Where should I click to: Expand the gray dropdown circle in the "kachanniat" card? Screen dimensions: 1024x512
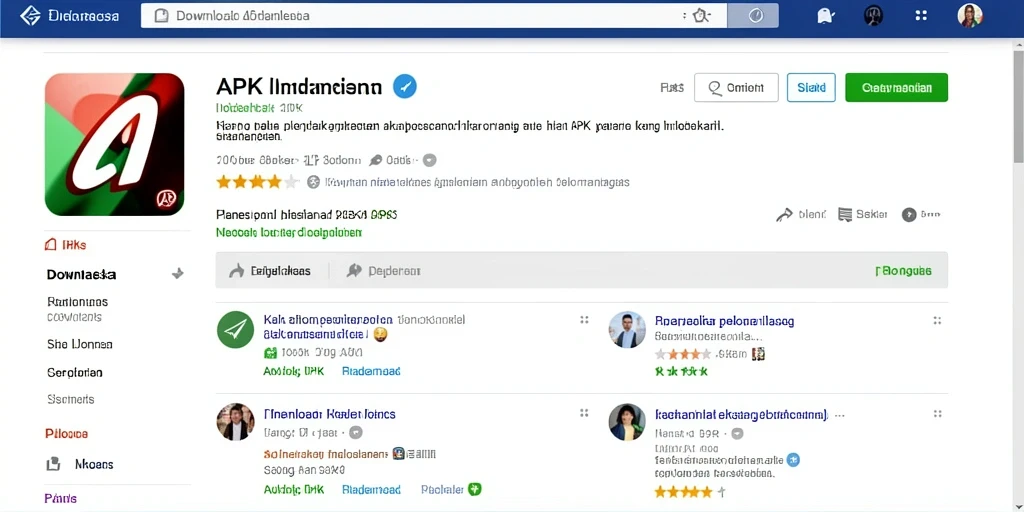737,433
